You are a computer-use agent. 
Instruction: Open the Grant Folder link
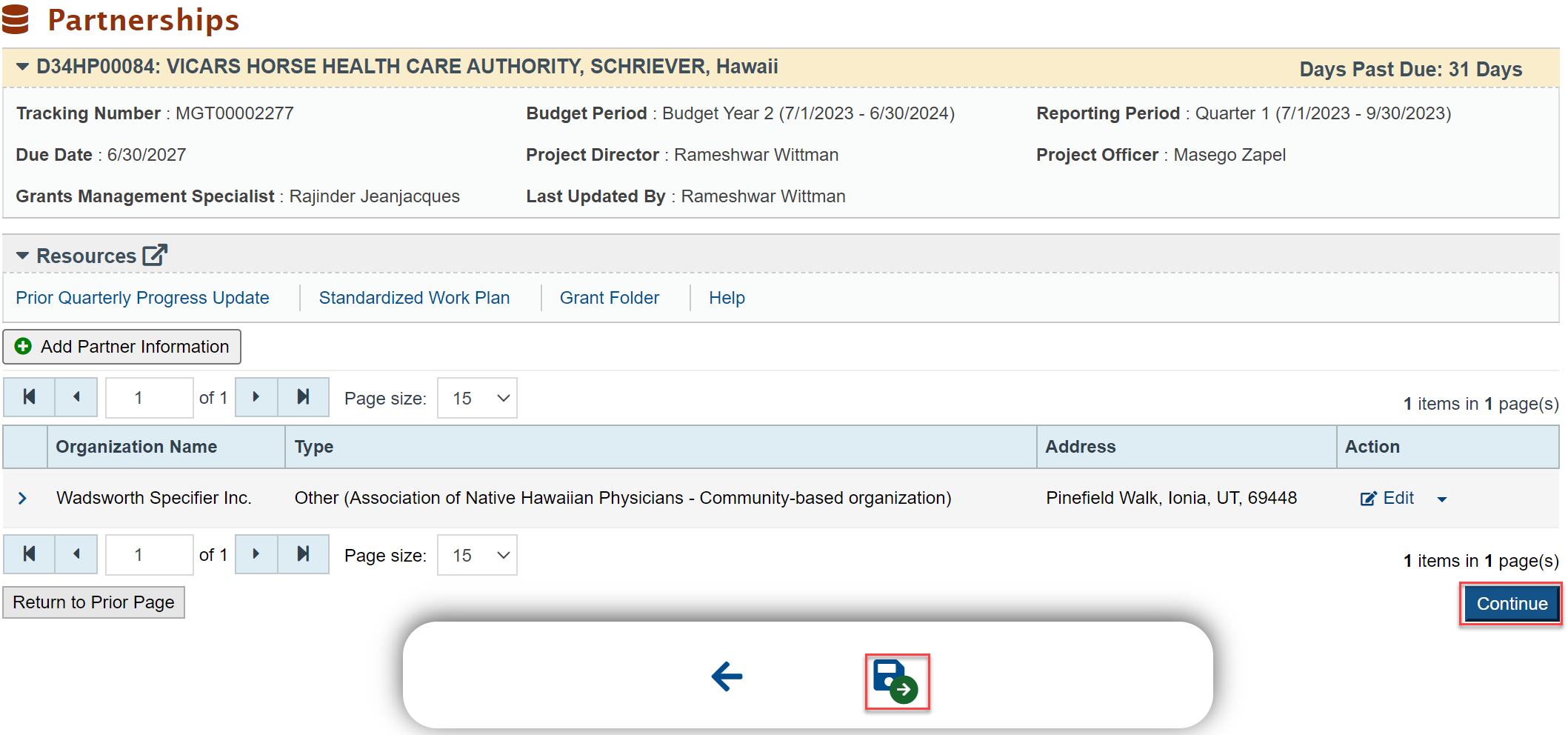(x=609, y=298)
